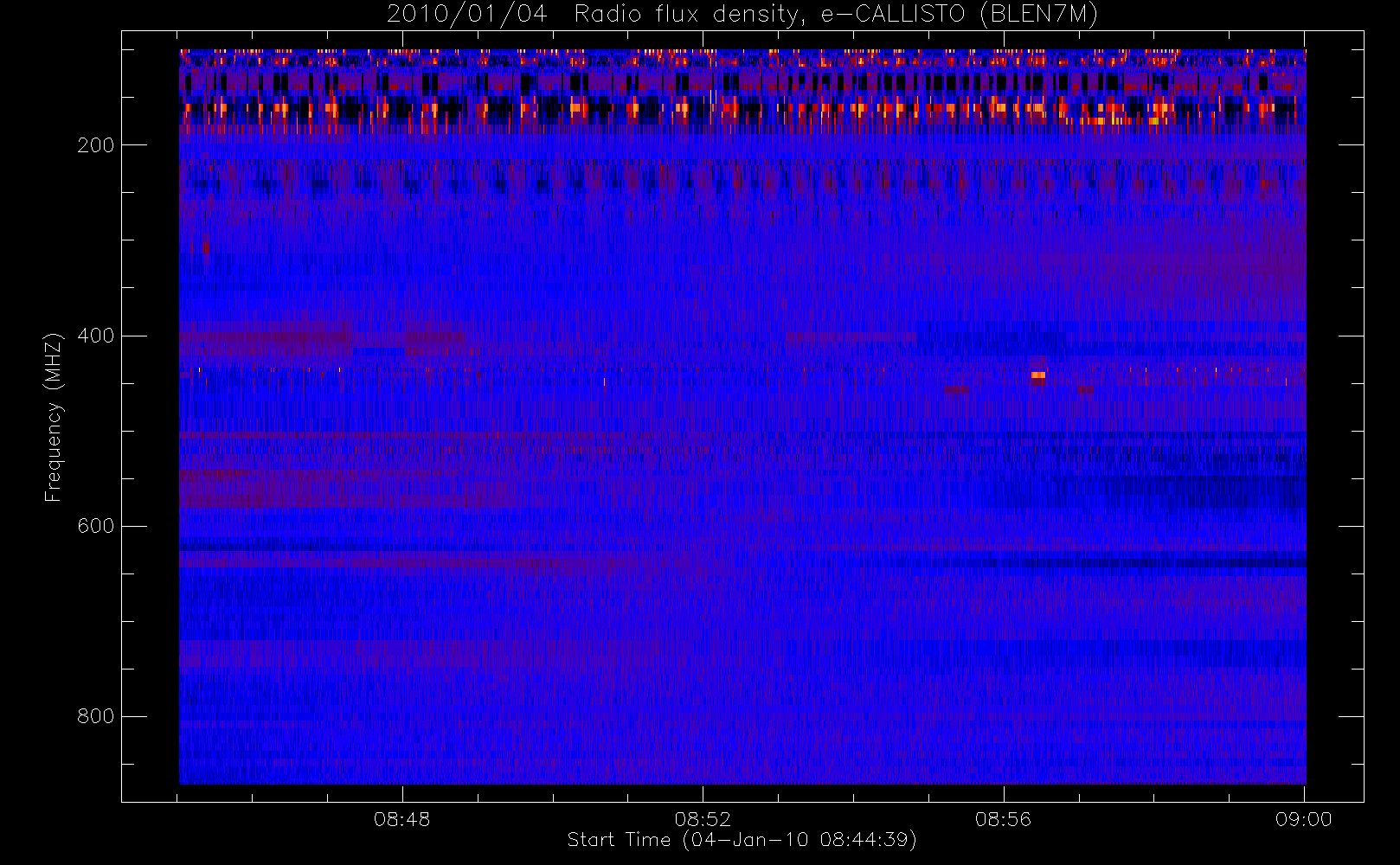Click the plot title 'Radio flux density, e-CALLISTO (BLEN7M)'
Screen dimensions: 1400x865
pos(836,15)
